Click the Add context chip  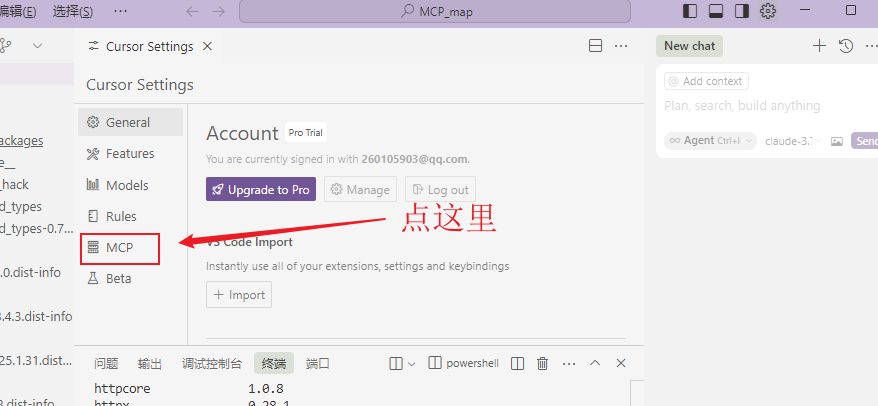click(706, 81)
